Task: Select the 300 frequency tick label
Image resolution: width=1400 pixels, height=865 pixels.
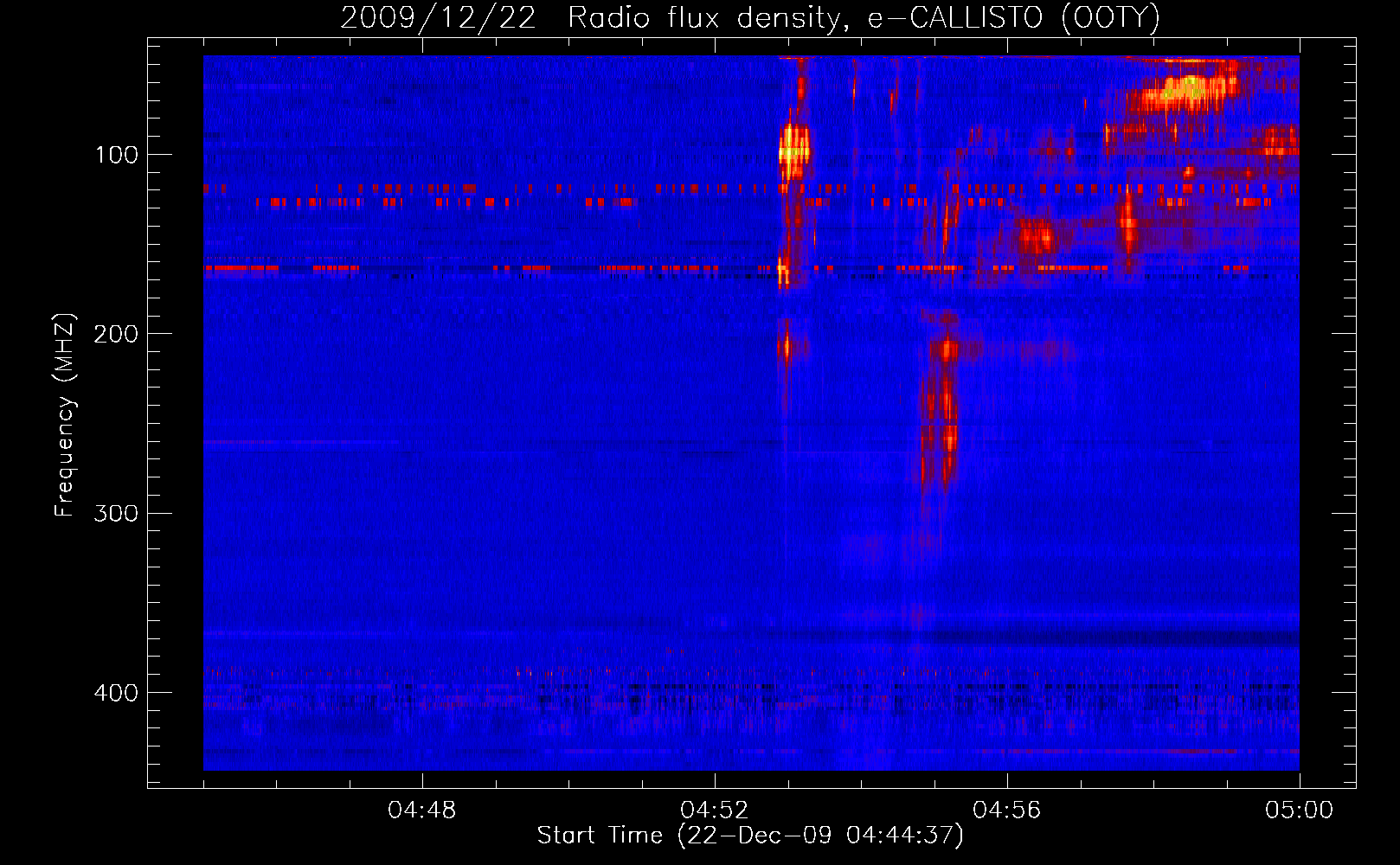Action: click(116, 513)
